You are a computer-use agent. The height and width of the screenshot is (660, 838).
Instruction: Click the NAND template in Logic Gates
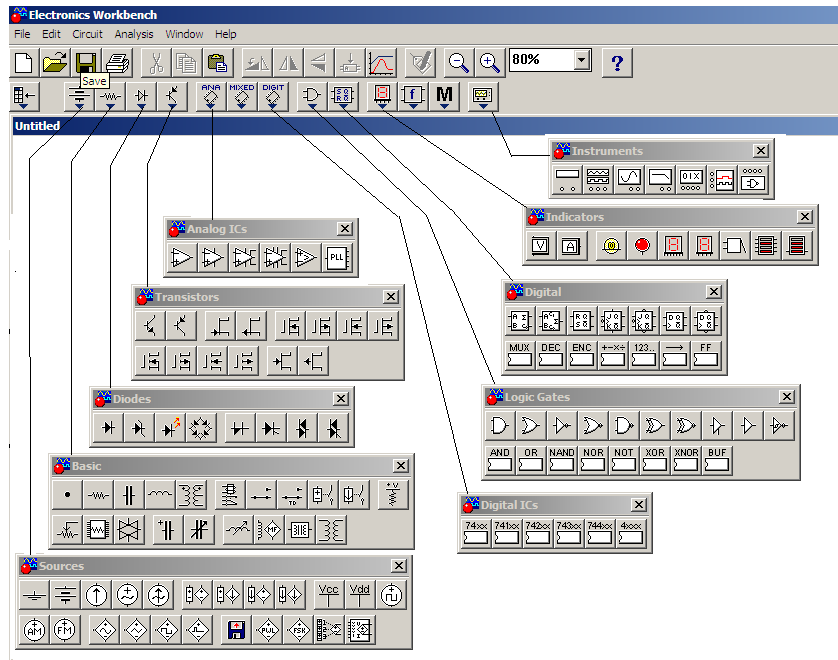tap(562, 460)
